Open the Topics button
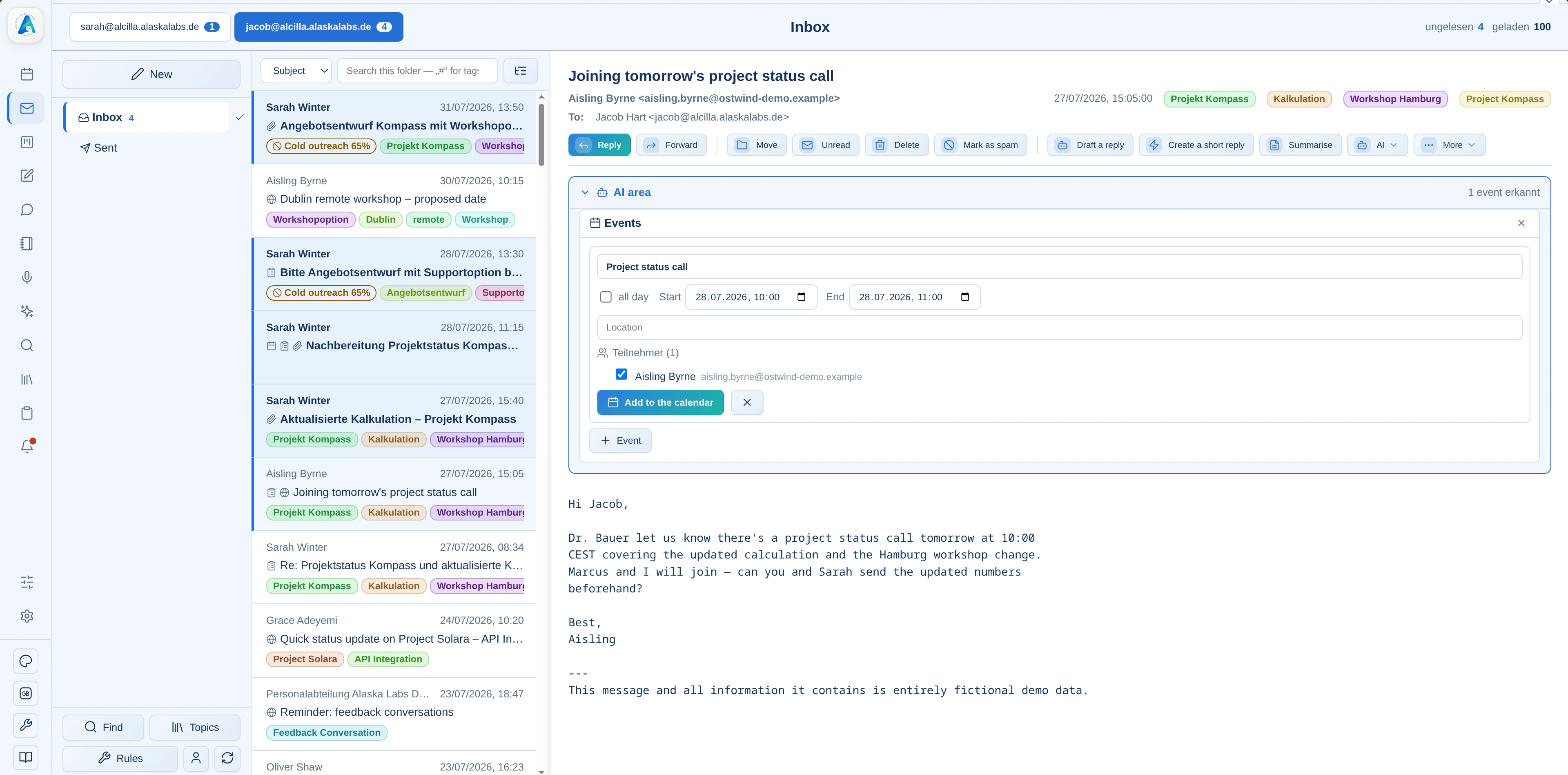1568x775 pixels. [x=195, y=727]
